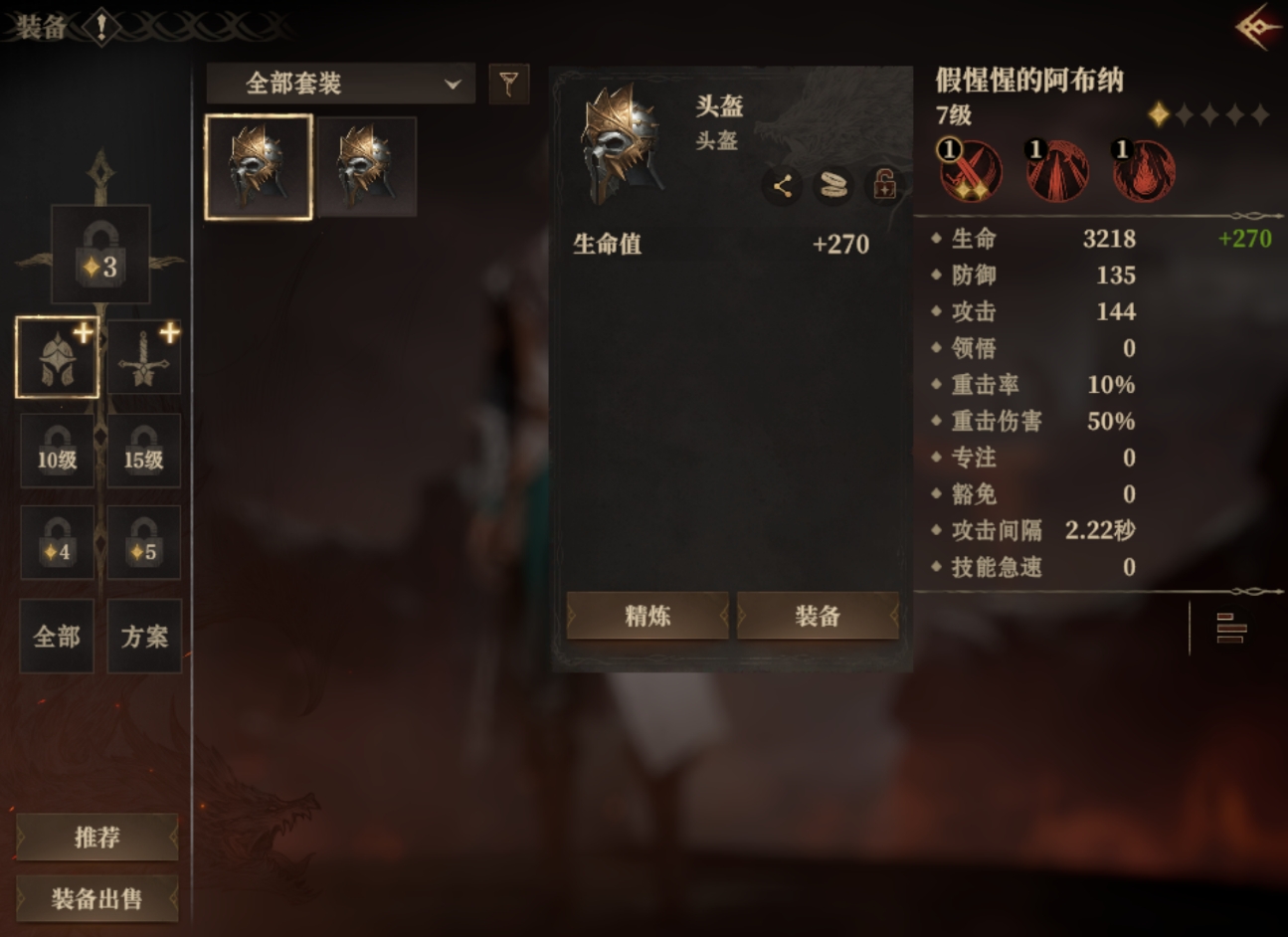Click the filter funnel icon
Viewport: 1288px width, 937px height.
click(508, 85)
